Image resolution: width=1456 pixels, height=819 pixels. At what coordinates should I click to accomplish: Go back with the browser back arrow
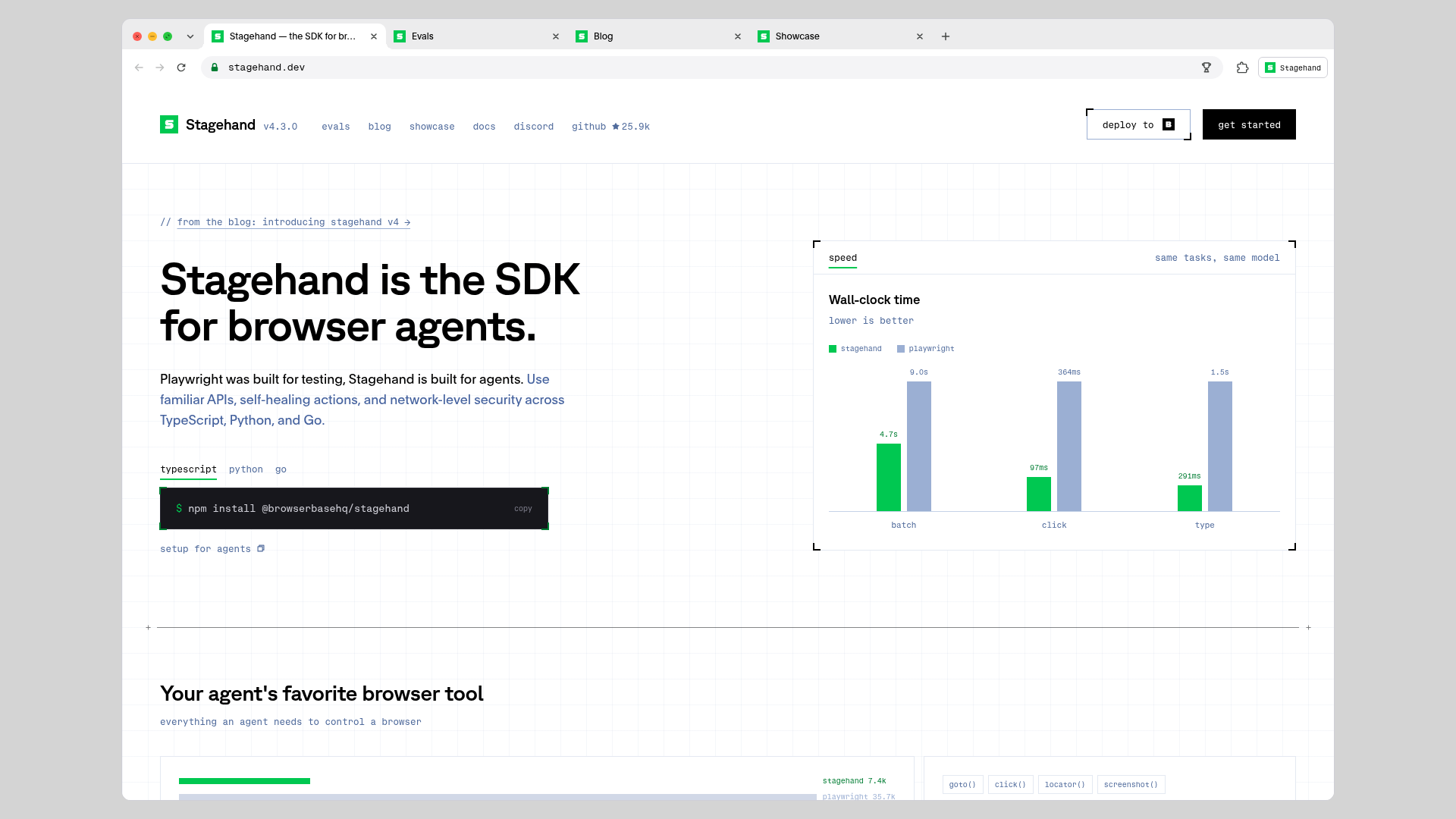point(139,67)
